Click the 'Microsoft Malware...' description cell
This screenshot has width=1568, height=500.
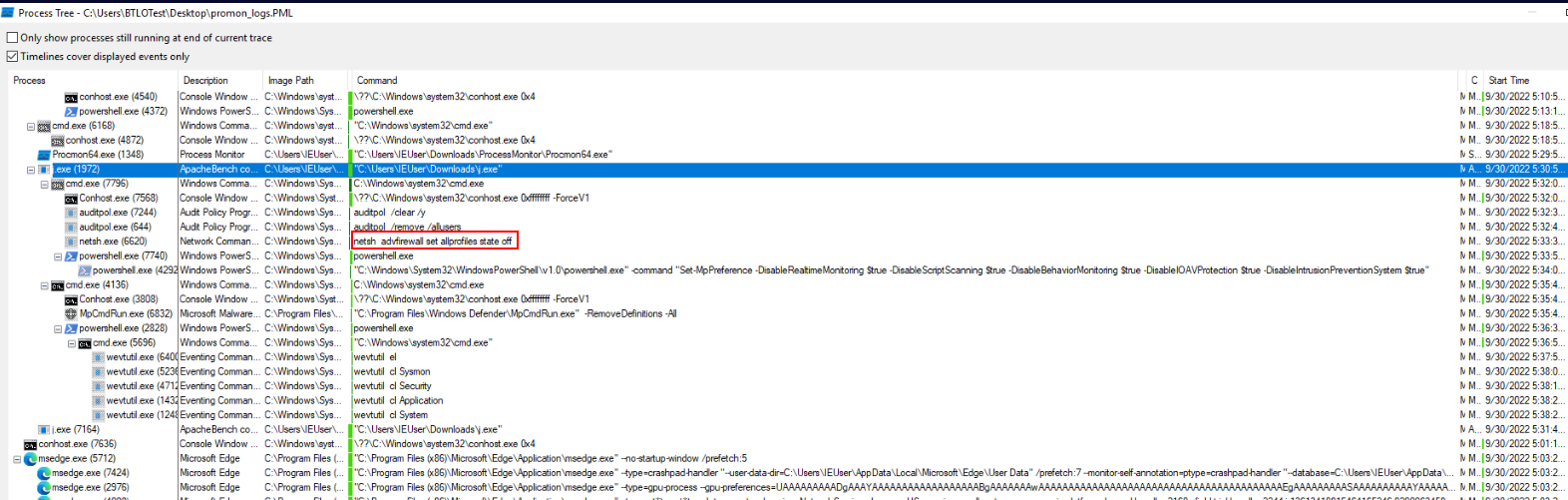click(219, 314)
